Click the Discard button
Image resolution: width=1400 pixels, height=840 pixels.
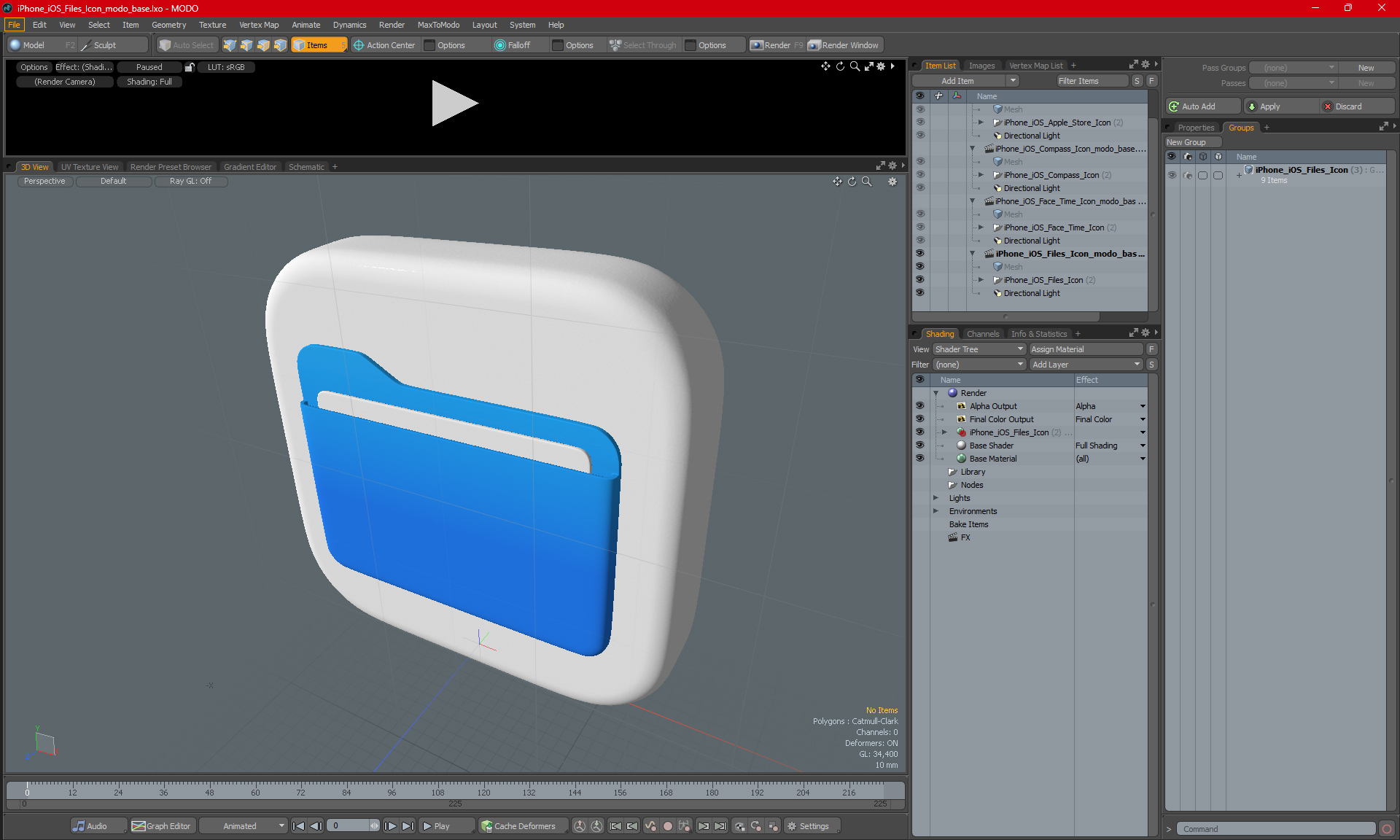pyautogui.click(x=1357, y=106)
